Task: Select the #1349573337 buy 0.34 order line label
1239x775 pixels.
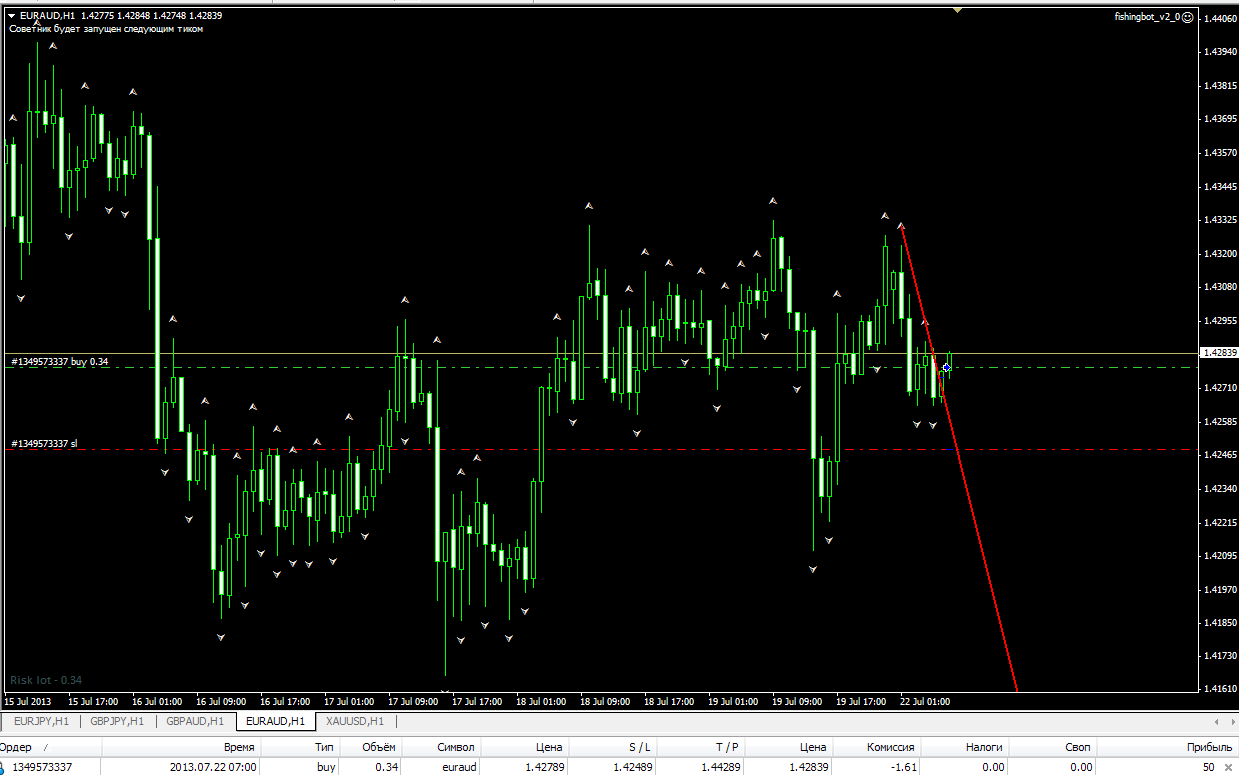Action: (60, 361)
